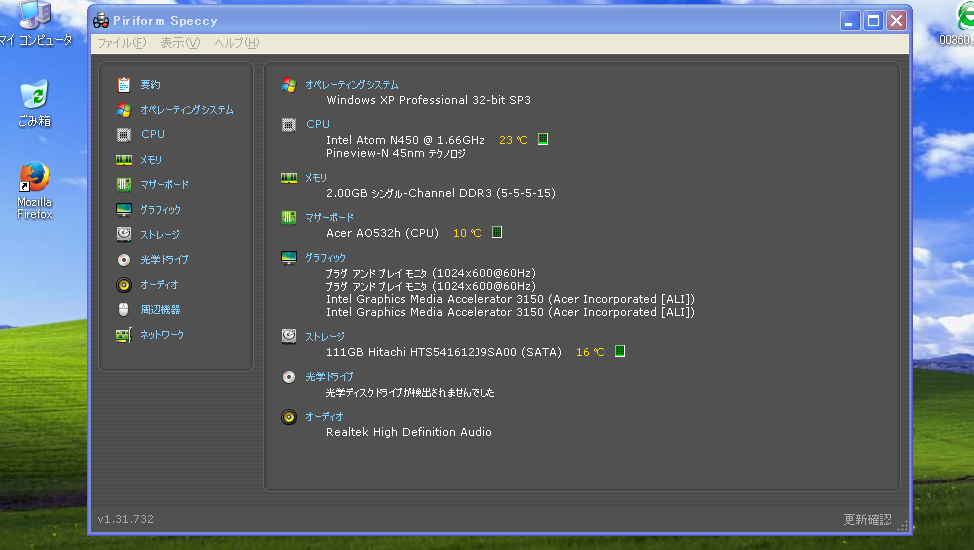Click the ストレージ hard disk icon in sidebar
This screenshot has height=550, width=974.
[x=124, y=234]
